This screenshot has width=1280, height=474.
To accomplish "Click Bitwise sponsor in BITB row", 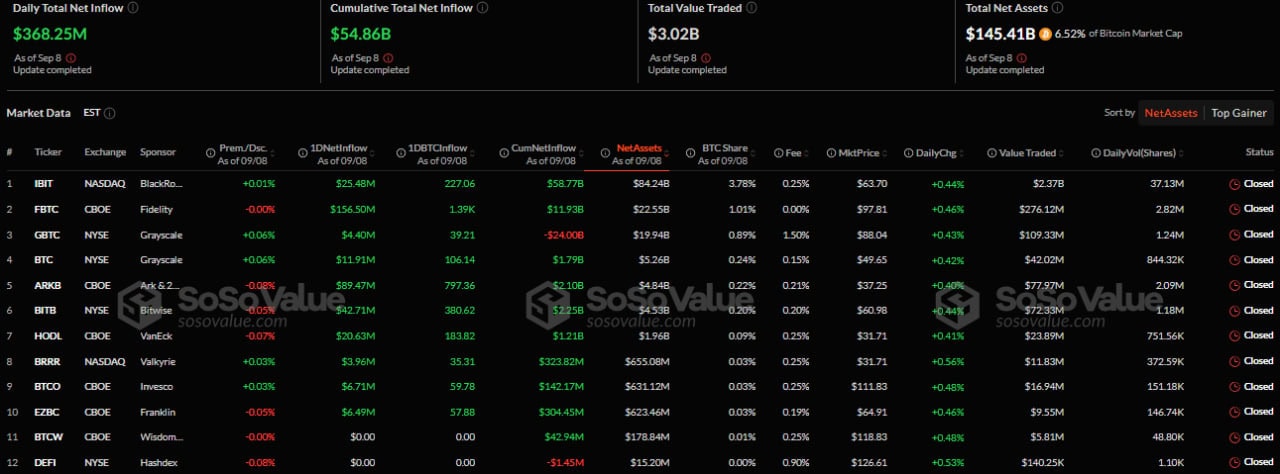I will 158,310.
